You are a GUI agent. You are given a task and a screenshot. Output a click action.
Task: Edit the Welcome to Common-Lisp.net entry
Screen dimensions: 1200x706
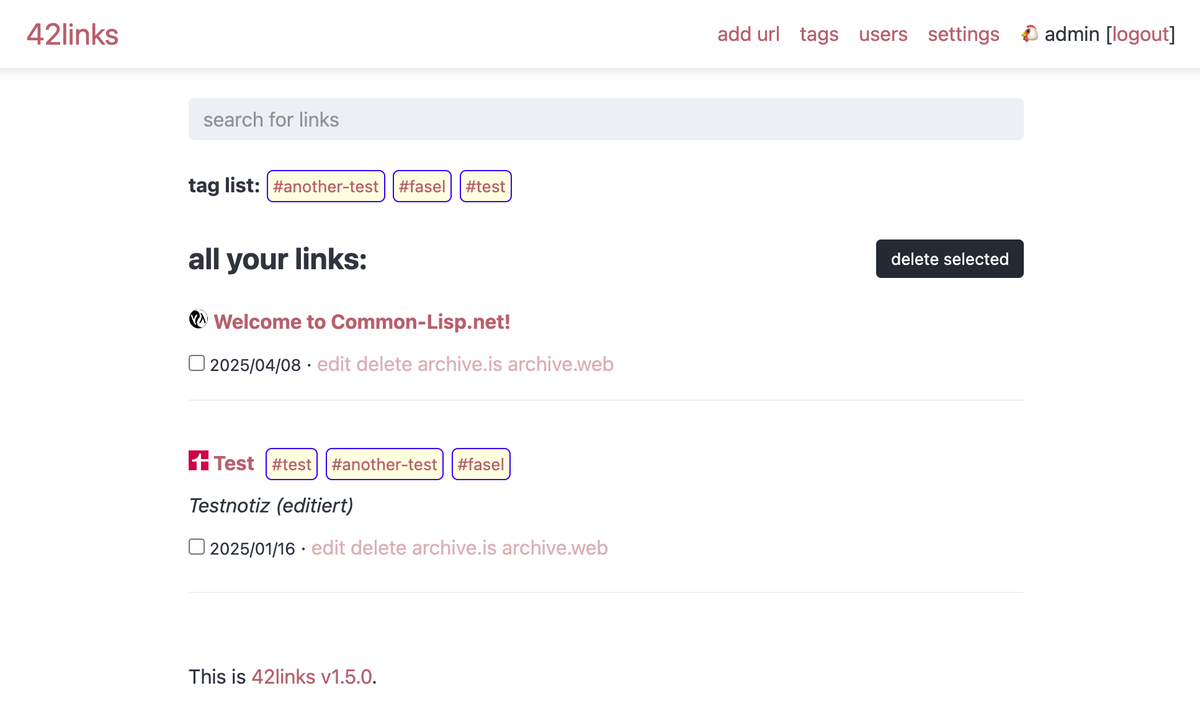[x=334, y=364]
